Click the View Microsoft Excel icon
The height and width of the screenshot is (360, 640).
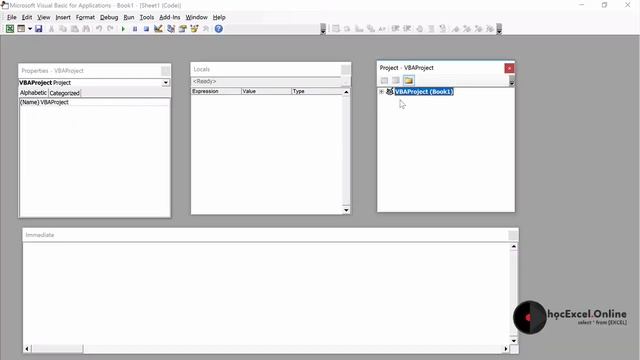9,29
